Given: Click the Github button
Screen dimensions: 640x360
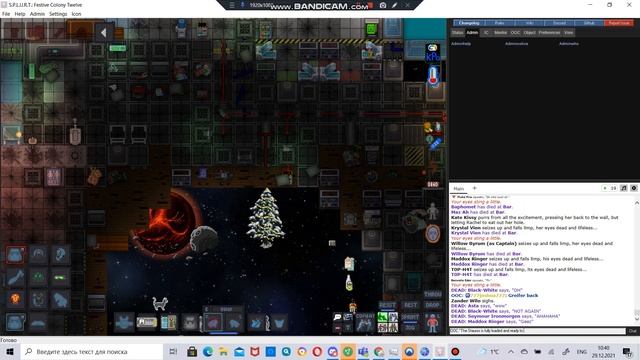Looking at the screenshot, I should coord(589,23).
